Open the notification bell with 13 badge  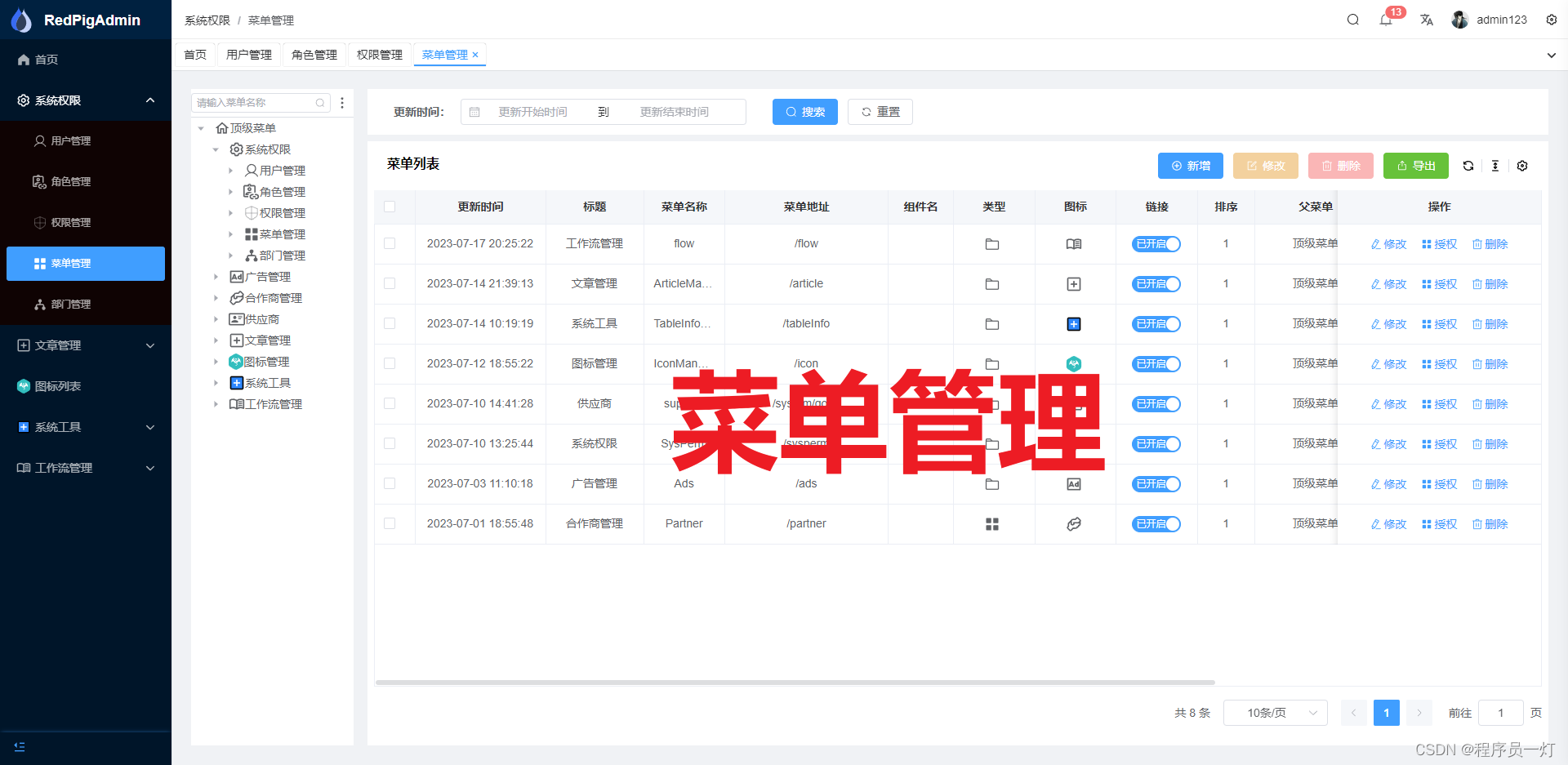click(1386, 19)
